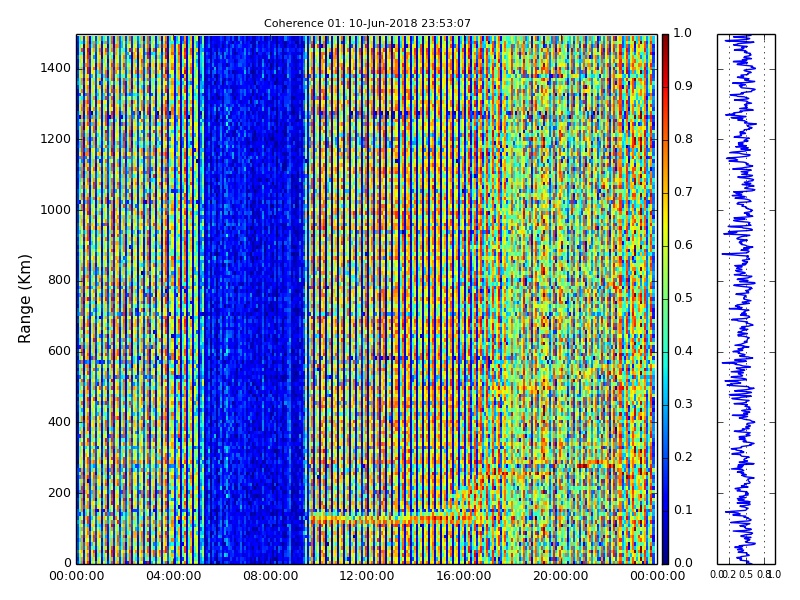Click the plot title 'Coherence 01: 10-Jun-2018 23:53:07'
Image resolution: width=800 pixels, height=600 pixels.
367,23
